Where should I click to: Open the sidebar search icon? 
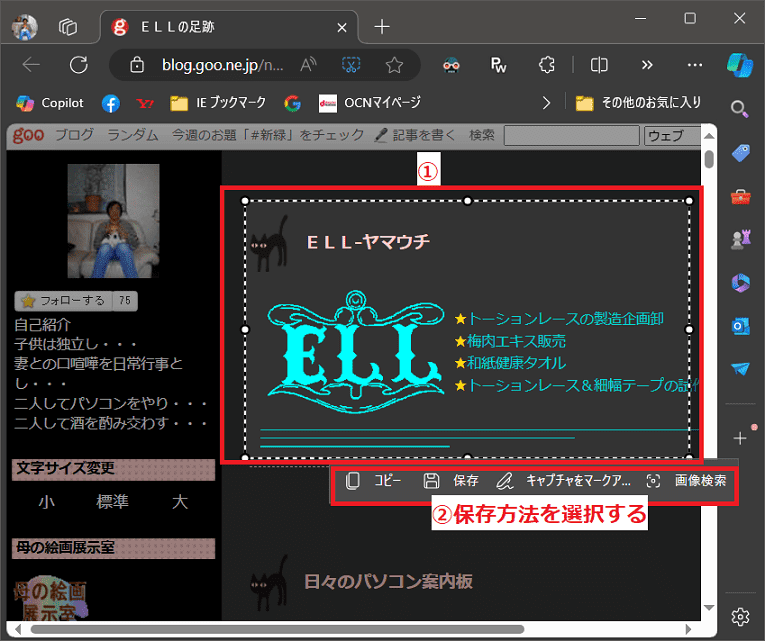pyautogui.click(x=740, y=109)
